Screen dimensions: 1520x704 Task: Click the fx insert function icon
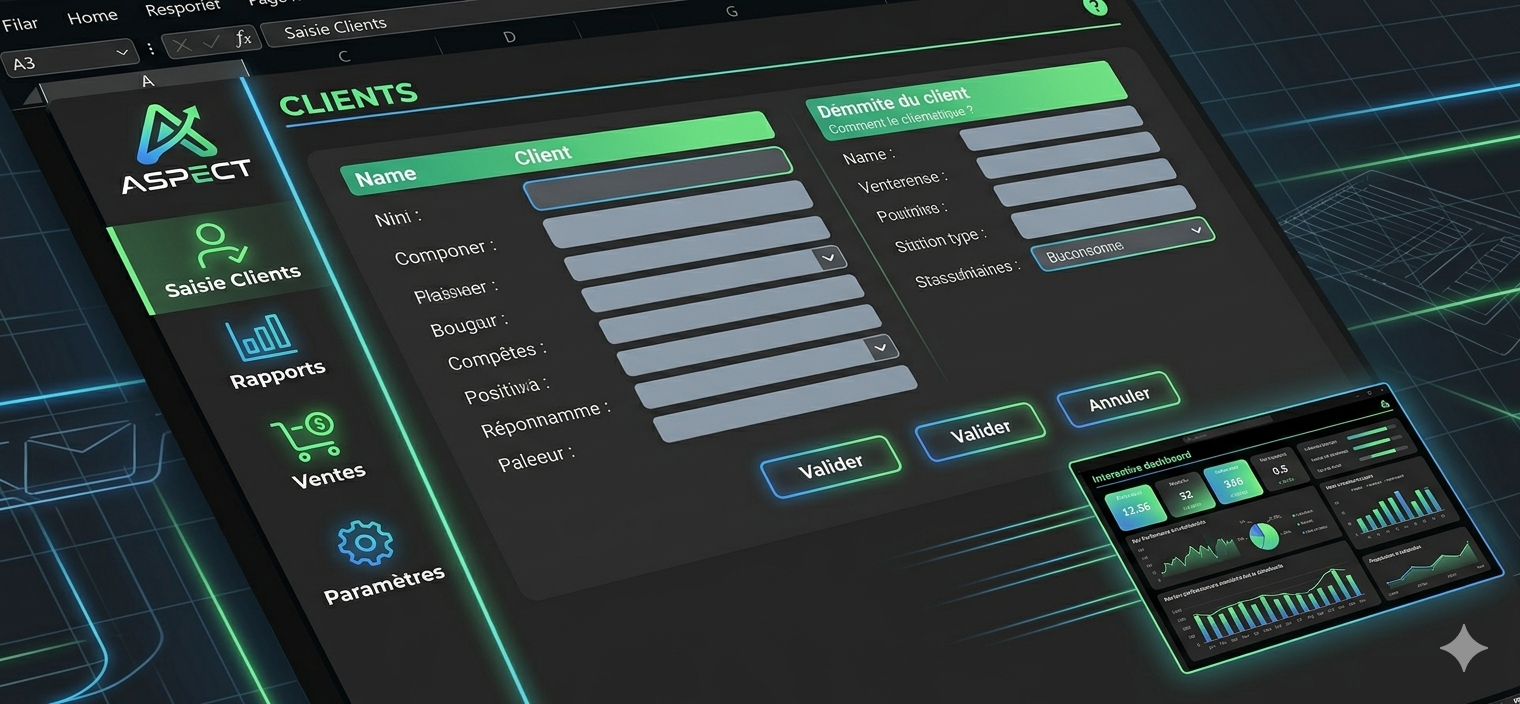(243, 37)
